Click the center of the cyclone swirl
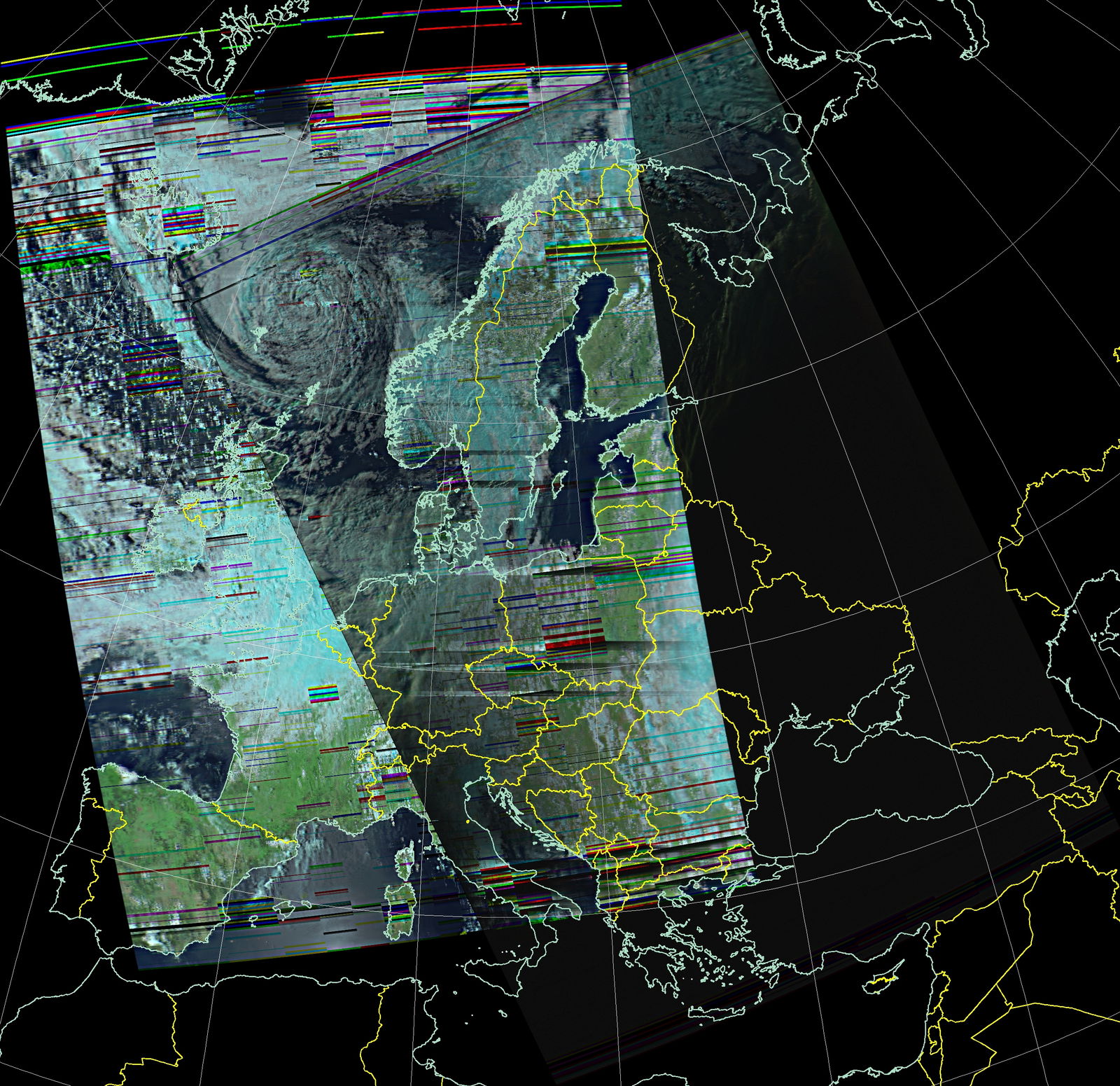1120x1086 pixels. [306, 302]
